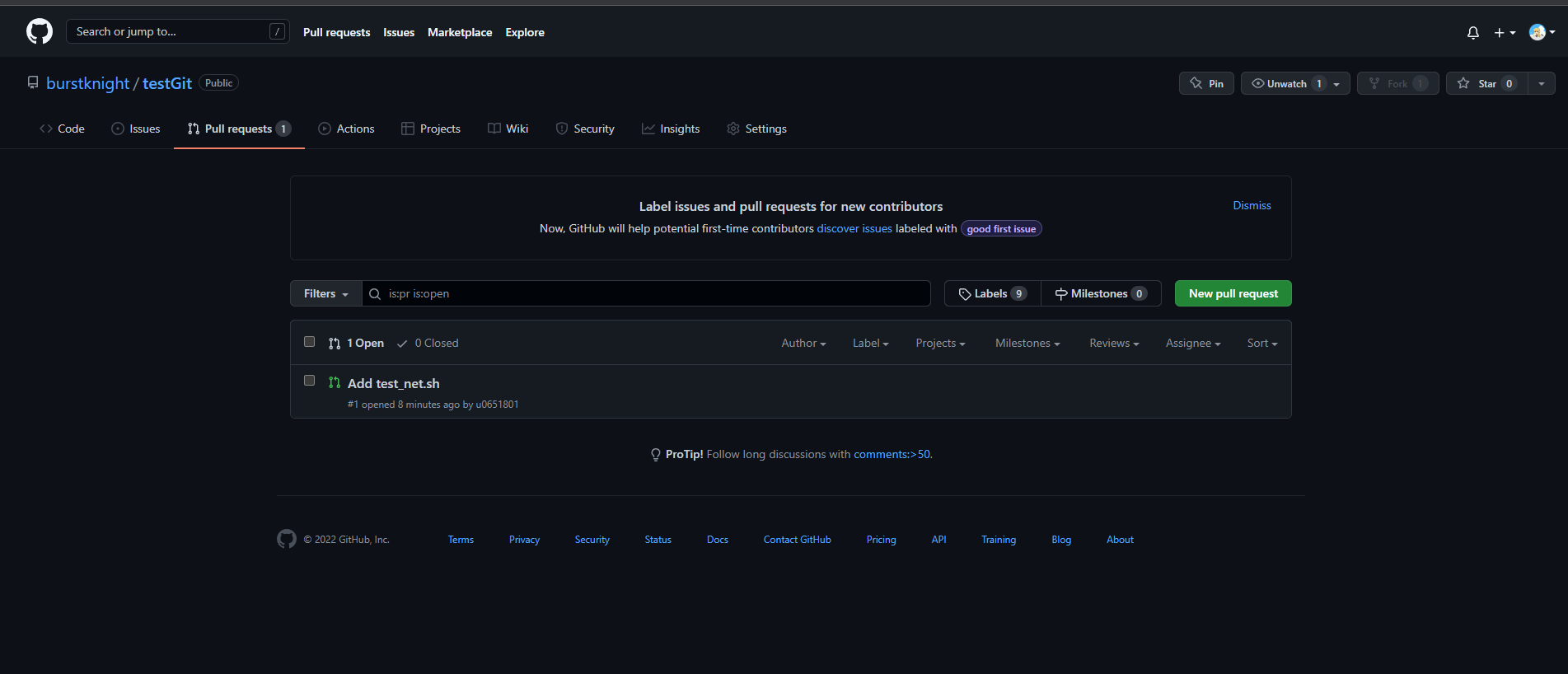Open the Reviews filter dropdown
This screenshot has height=674, width=1568.
(x=1114, y=344)
